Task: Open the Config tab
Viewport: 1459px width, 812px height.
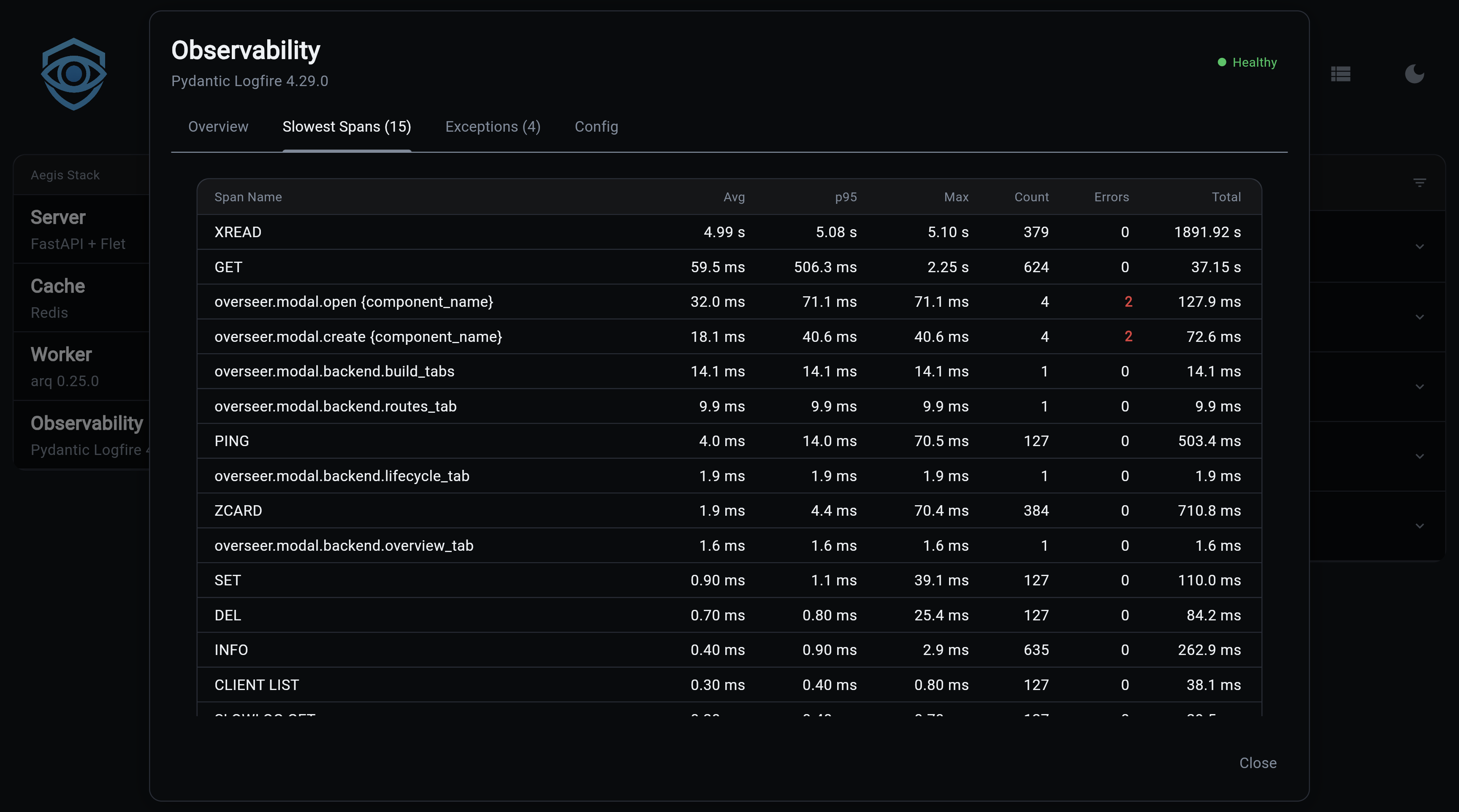Action: point(597,126)
